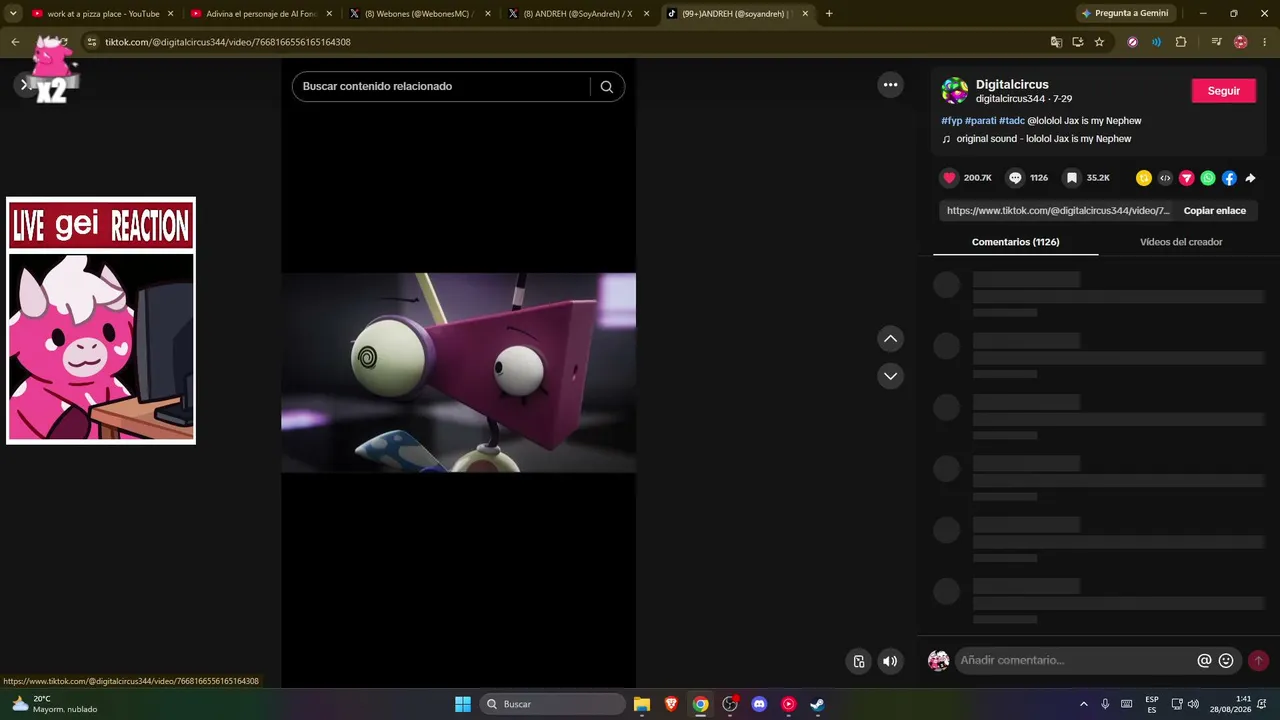The image size is (1280, 720).
Task: Open the blue sound extension icon
Action: click(1156, 42)
